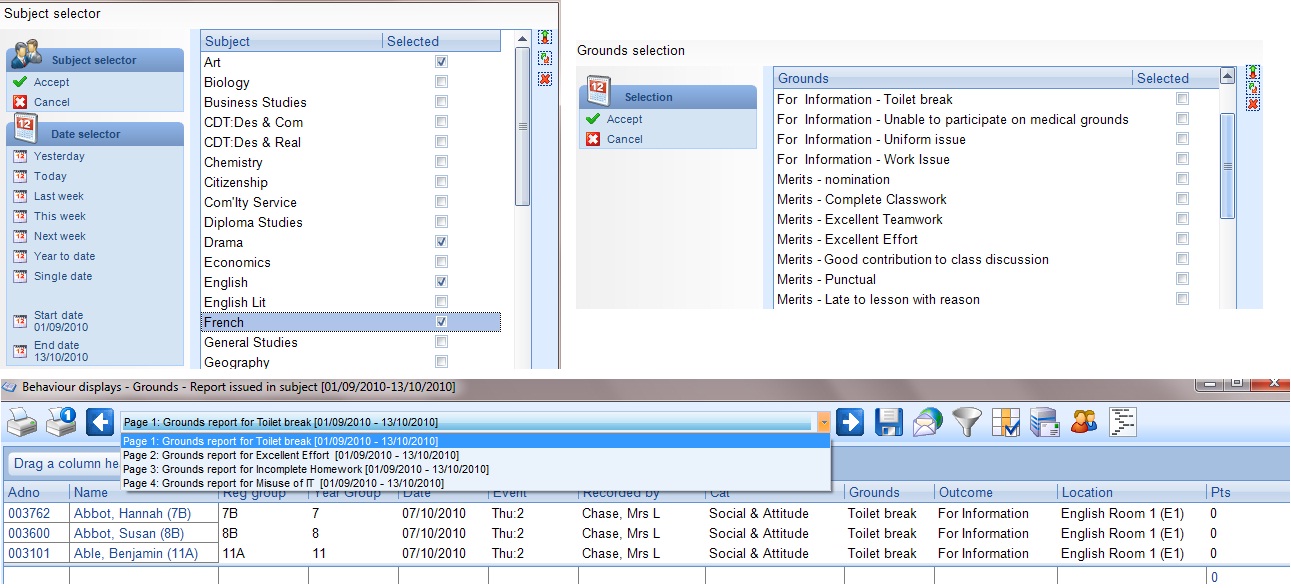This screenshot has height=588, width=1291.
Task: Click the up arrow of the Grounds list scrollbar
Action: pyautogui.click(x=1229, y=76)
